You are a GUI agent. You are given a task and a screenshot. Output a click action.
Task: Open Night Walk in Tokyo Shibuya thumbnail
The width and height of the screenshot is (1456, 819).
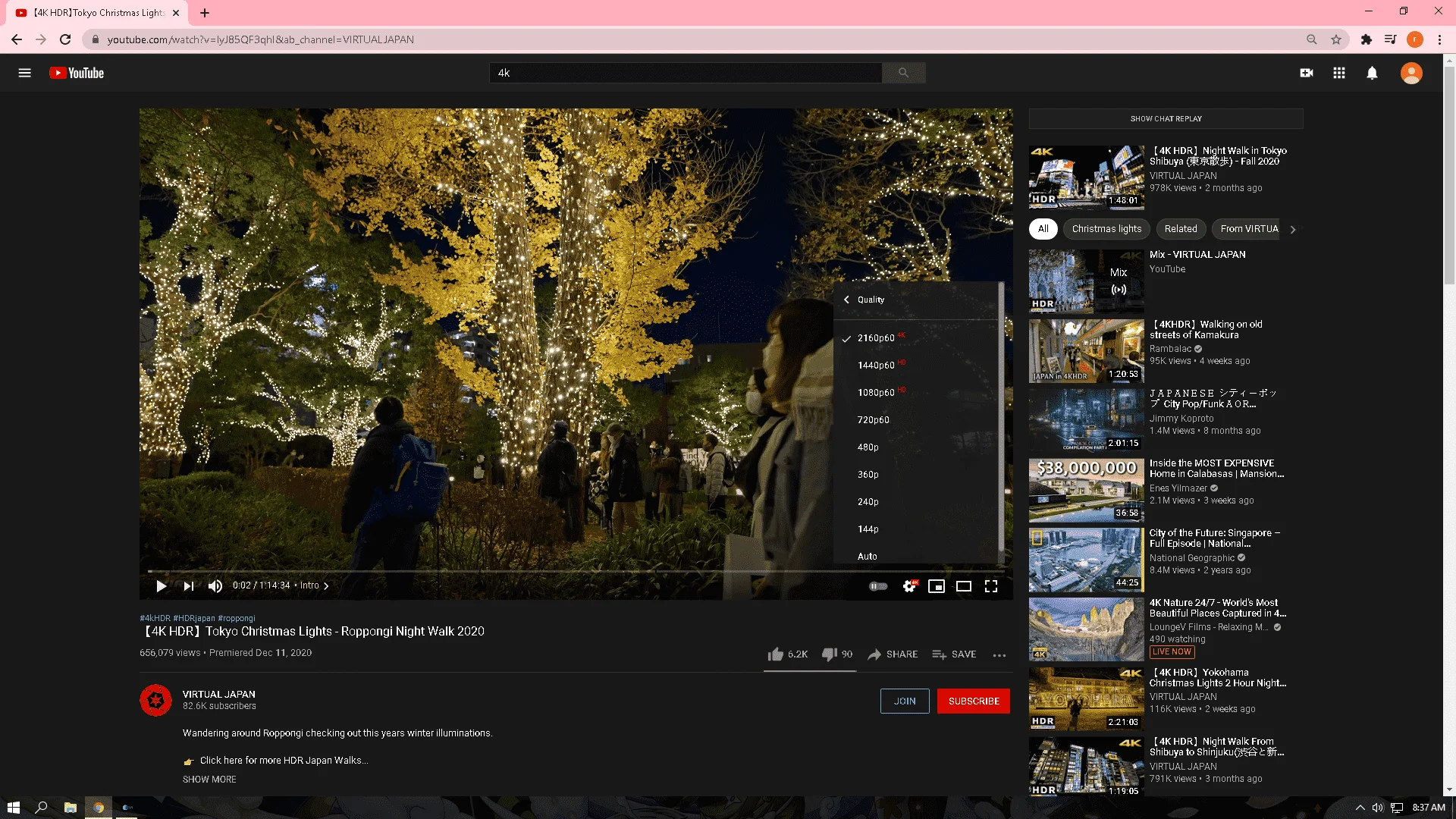(x=1086, y=177)
